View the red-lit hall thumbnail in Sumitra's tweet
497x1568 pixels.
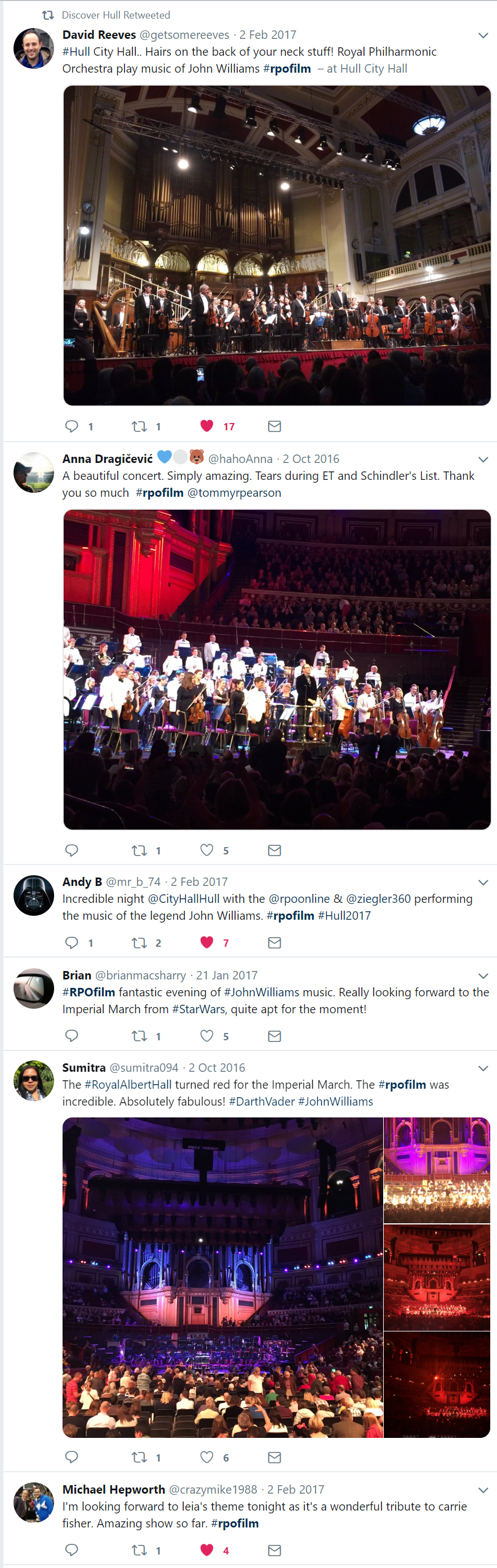(437, 1277)
